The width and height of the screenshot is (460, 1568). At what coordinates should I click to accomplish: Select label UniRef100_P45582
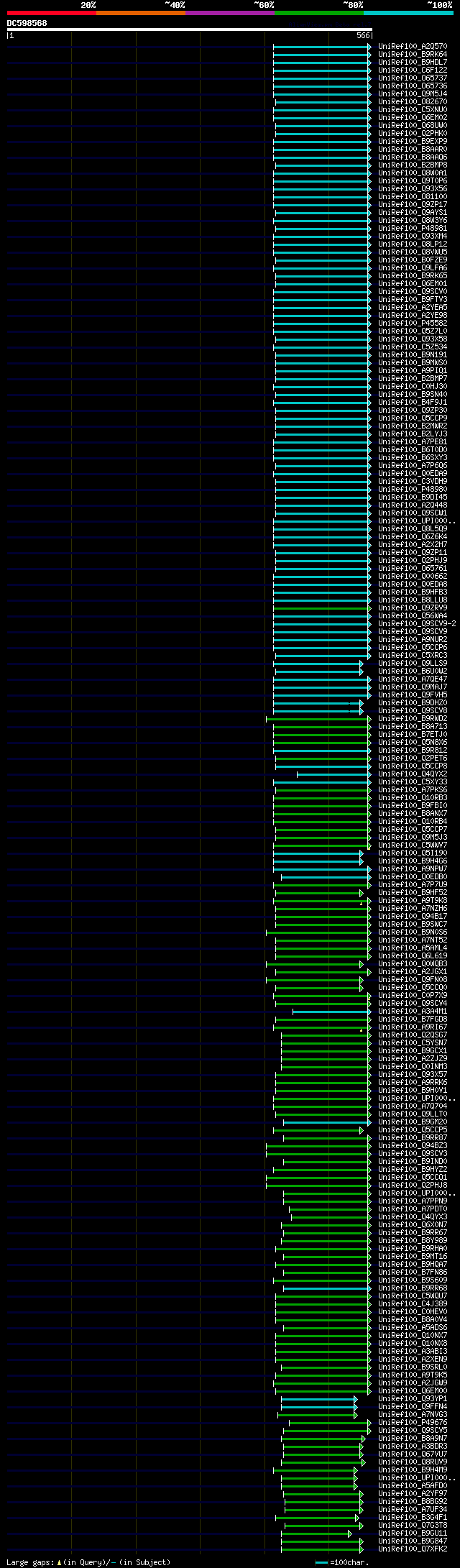click(x=413, y=324)
